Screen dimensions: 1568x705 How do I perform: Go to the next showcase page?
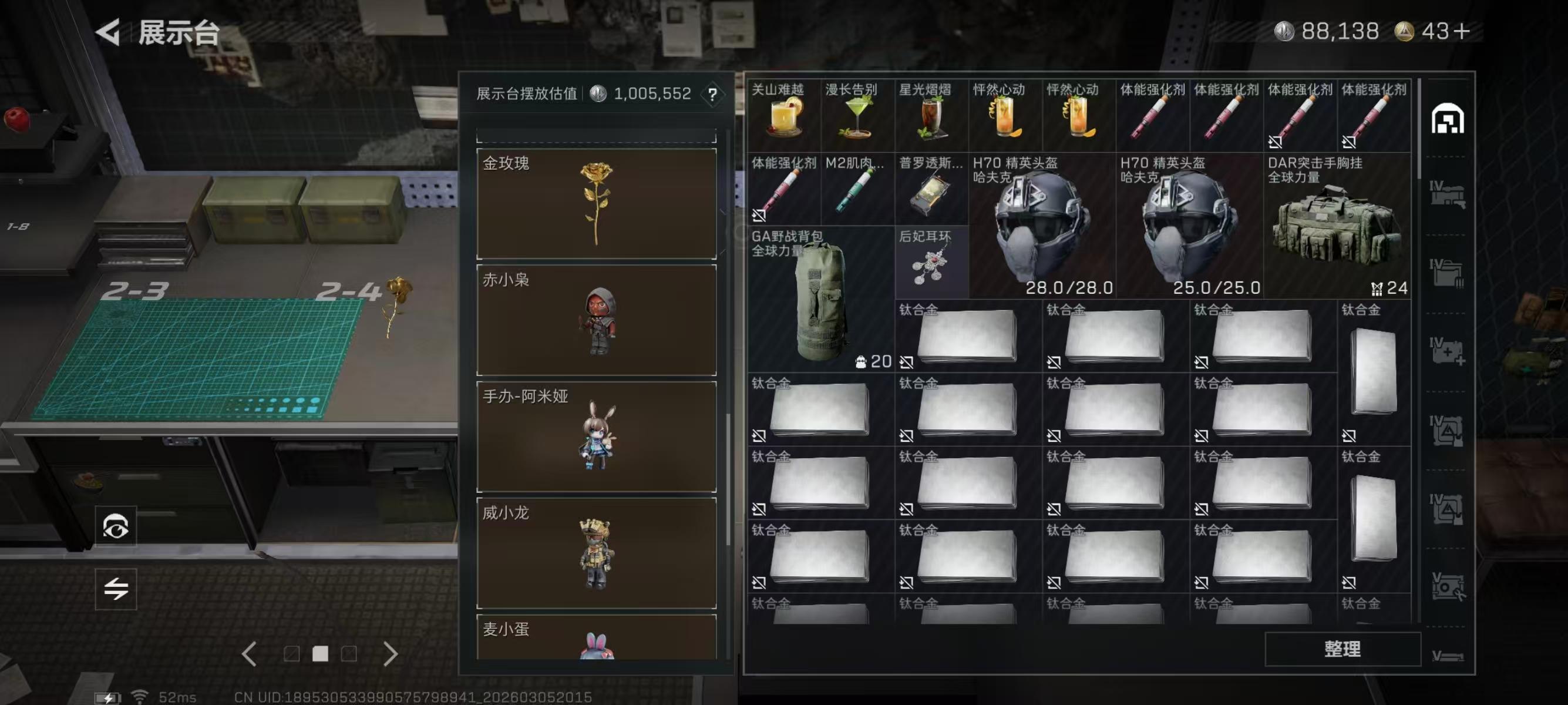pyautogui.click(x=390, y=654)
